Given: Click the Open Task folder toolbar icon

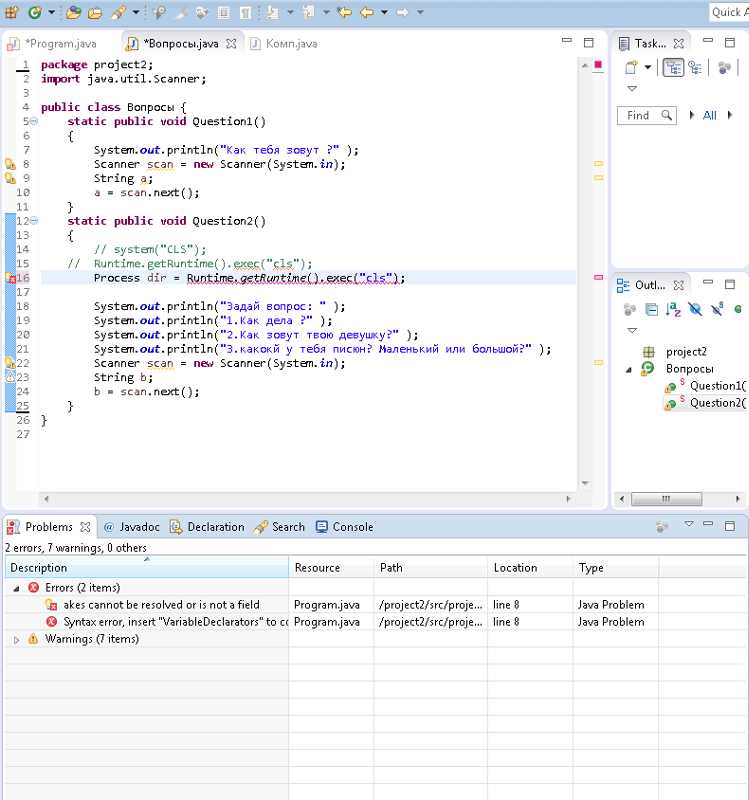Looking at the screenshot, I should tap(95, 12).
